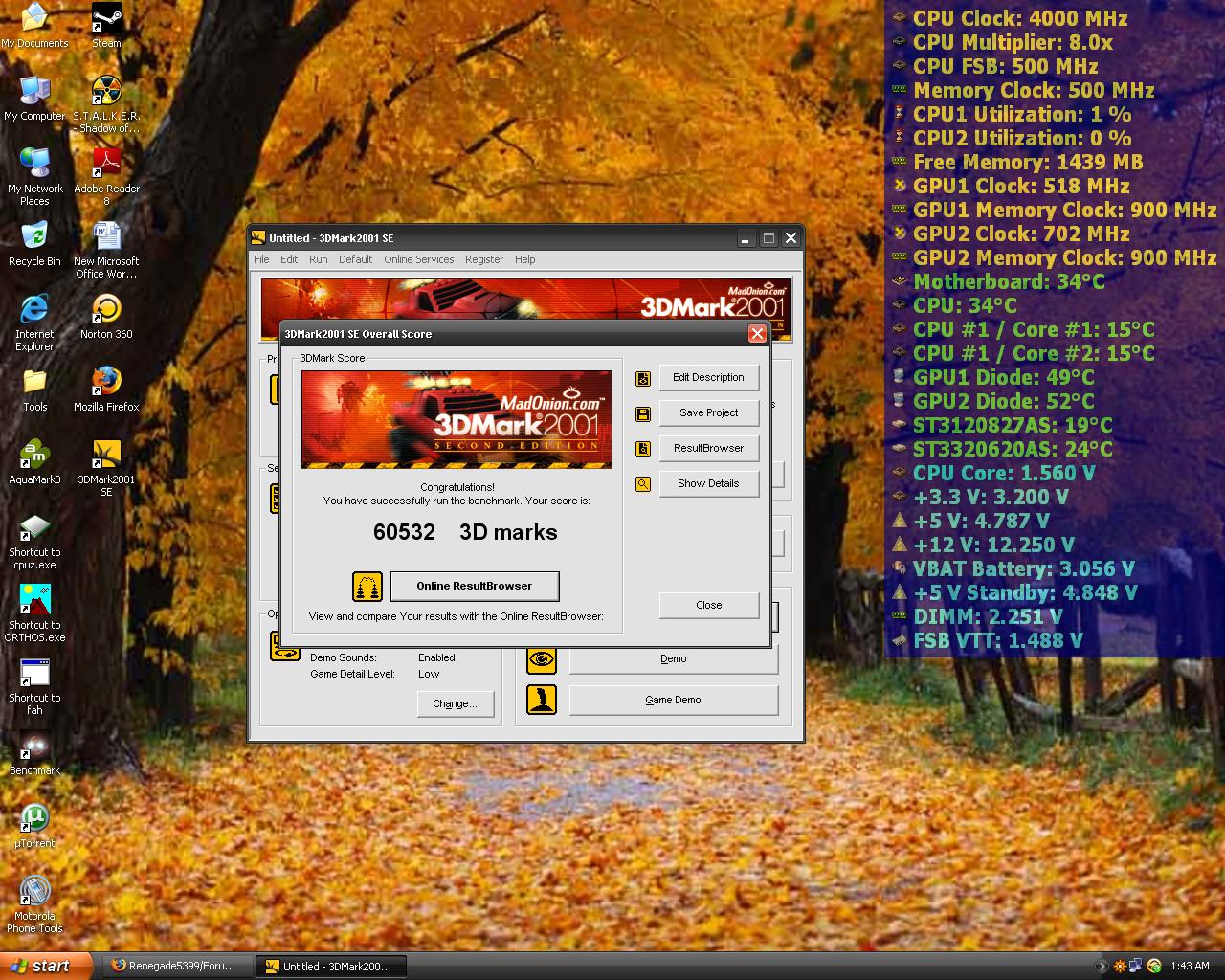Launch Steam from desktop

[106, 26]
